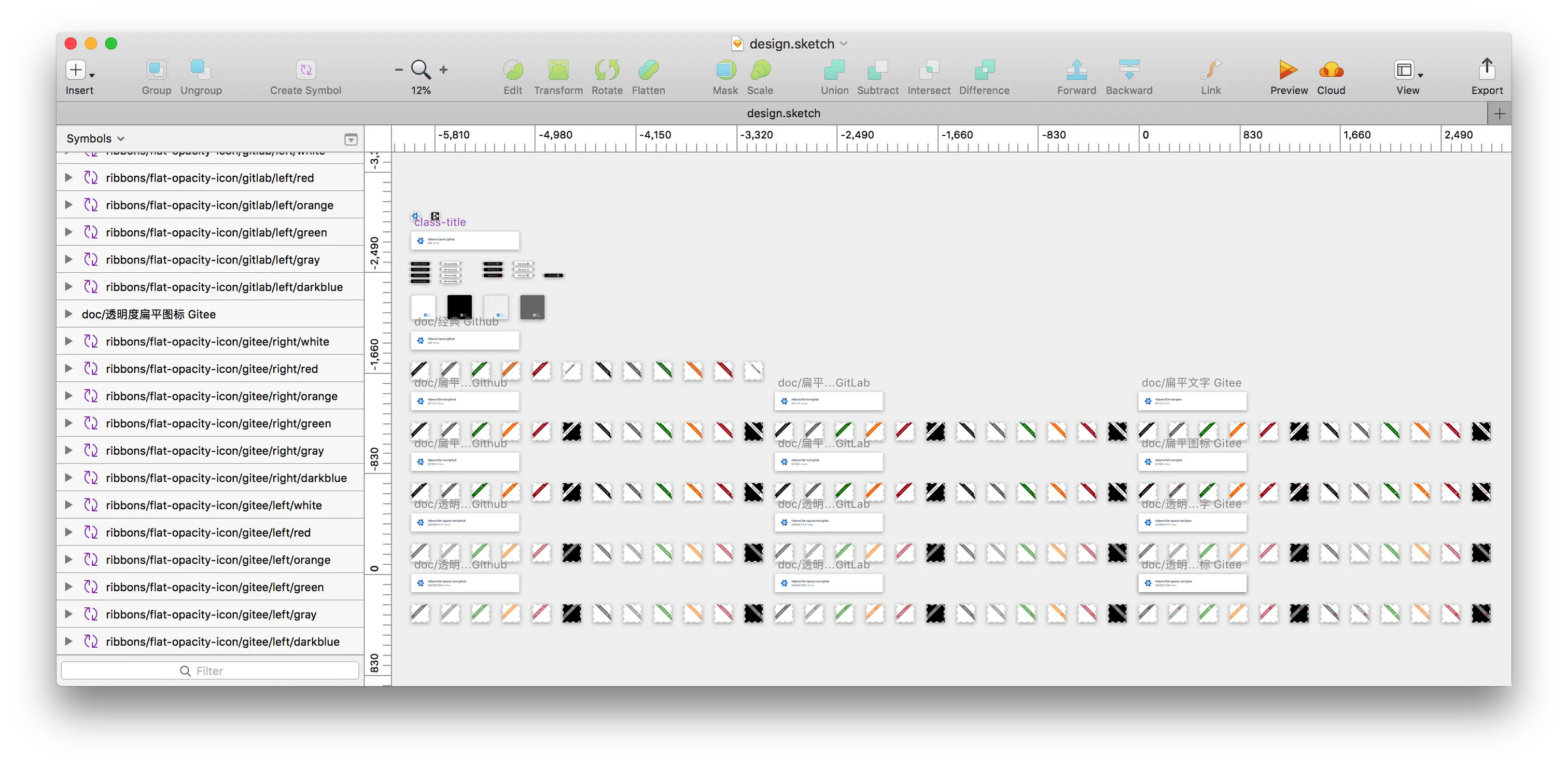Screen dimensions: 1568x767
Task: Toggle the layer list collapse icon
Action: click(x=351, y=140)
